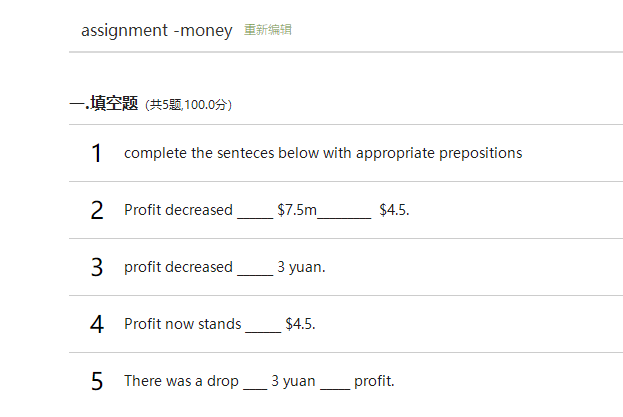Screen dimensions: 623x417
Task: Select question number 3
Action: (96, 267)
